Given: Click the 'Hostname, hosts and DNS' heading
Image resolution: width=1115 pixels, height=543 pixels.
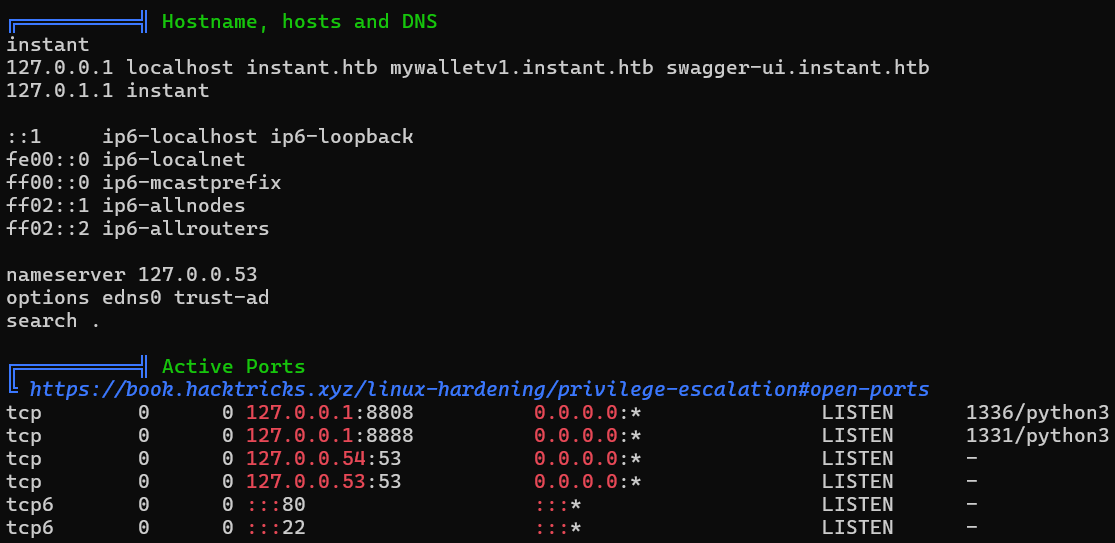Looking at the screenshot, I should (x=299, y=21).
